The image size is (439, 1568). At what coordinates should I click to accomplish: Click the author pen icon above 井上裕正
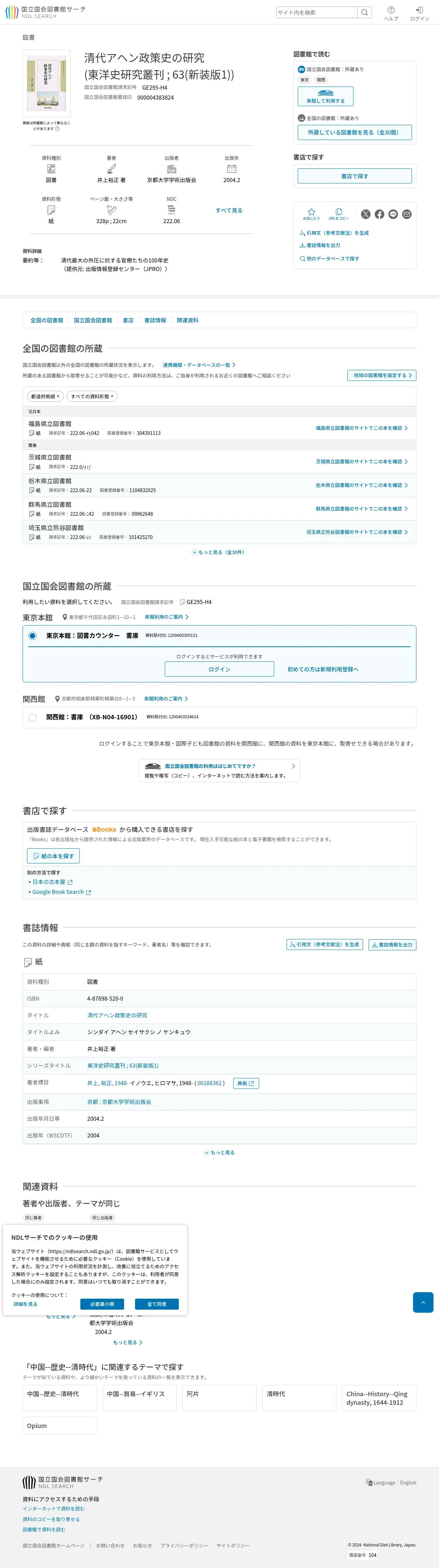111,169
